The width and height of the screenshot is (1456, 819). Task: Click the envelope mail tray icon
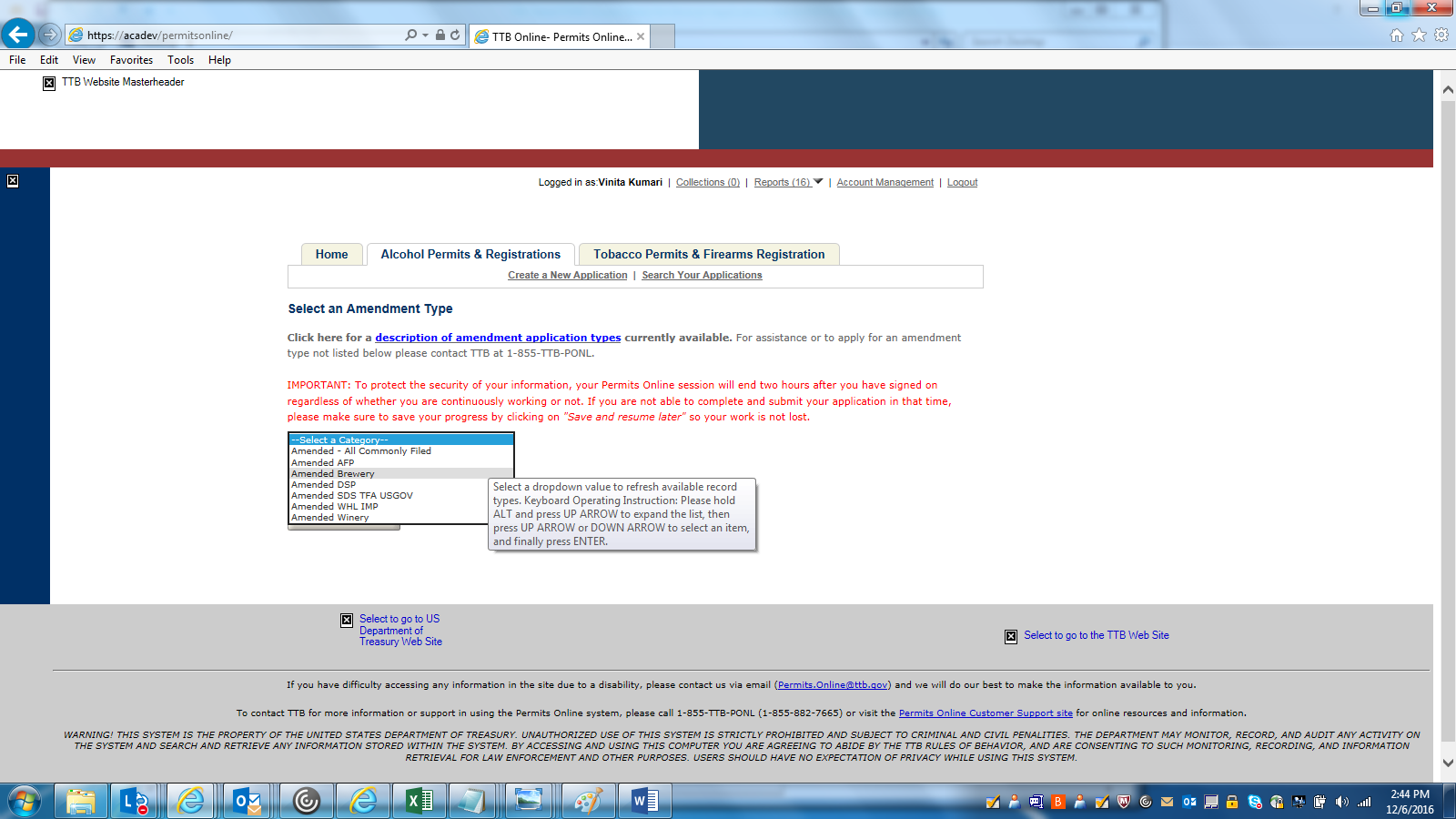(1168, 802)
